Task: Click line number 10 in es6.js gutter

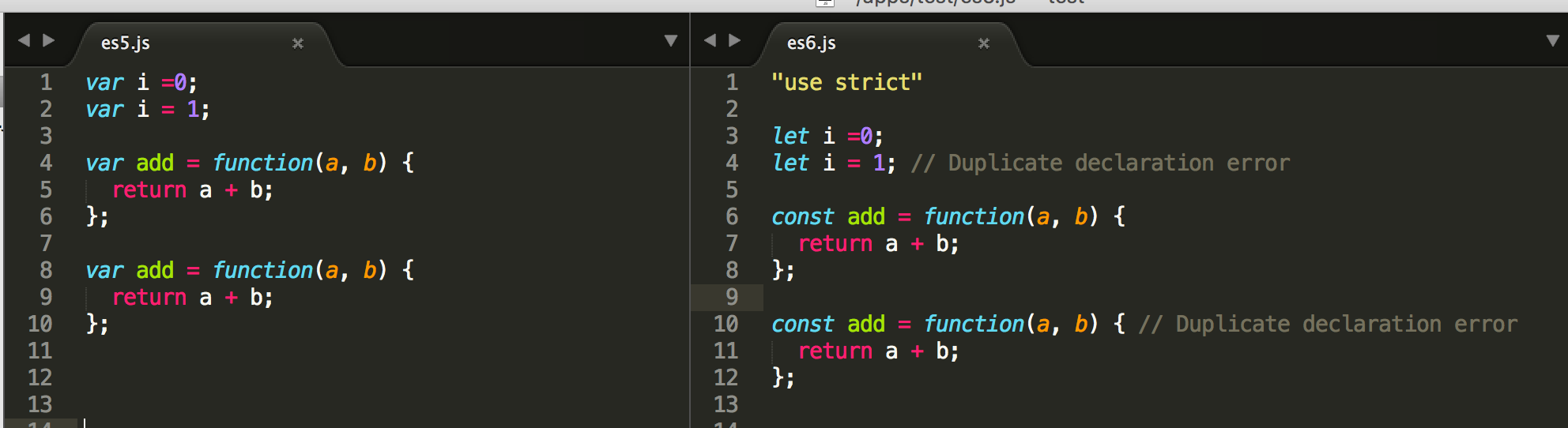Action: pos(726,324)
